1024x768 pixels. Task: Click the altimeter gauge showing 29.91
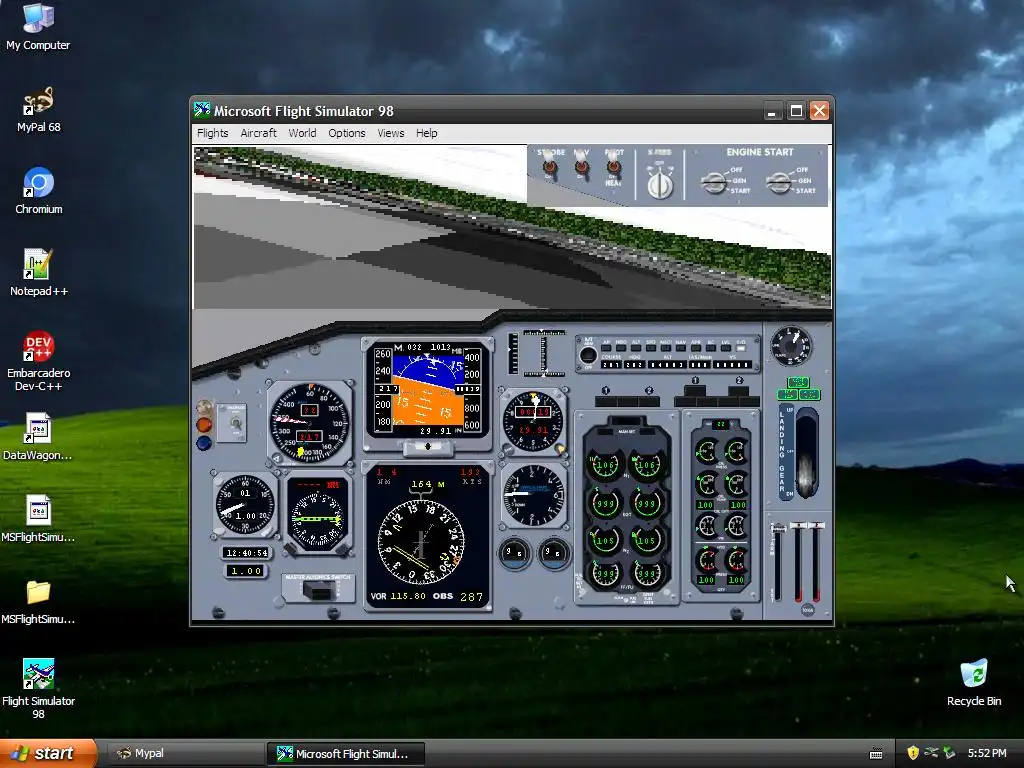click(533, 421)
